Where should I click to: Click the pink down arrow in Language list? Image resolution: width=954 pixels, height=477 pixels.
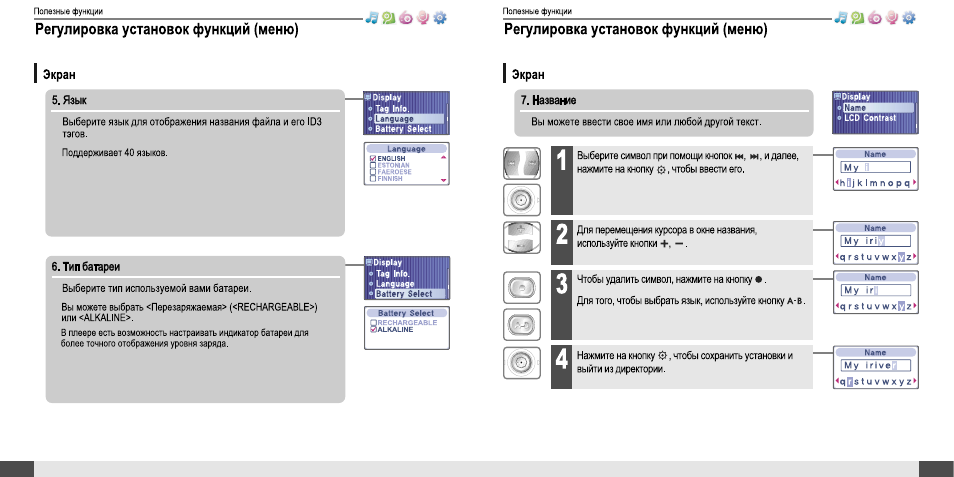443,180
